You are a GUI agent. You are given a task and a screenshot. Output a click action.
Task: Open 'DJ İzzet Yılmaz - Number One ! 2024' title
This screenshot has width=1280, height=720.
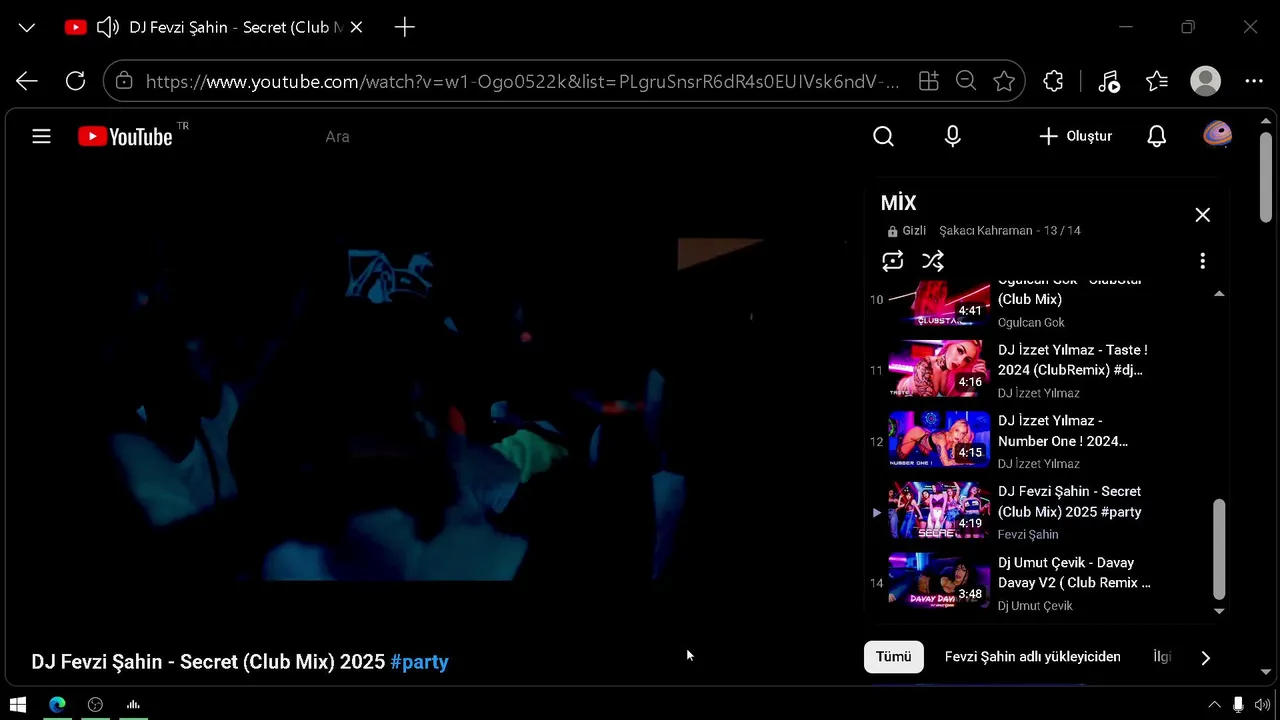1063,431
